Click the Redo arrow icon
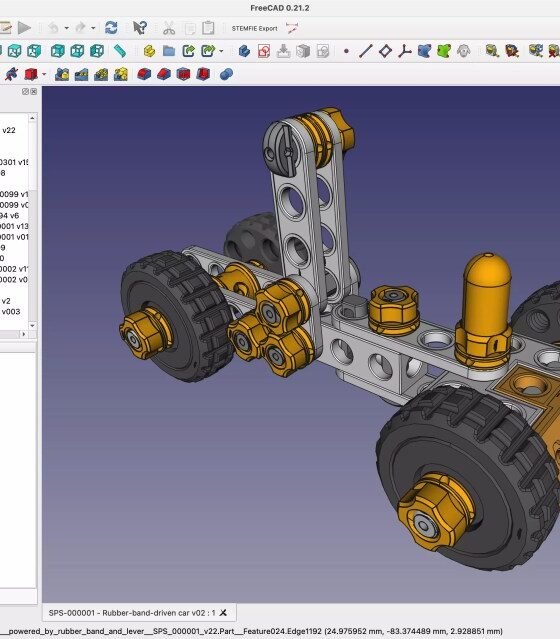The image size is (560, 639). (x=80, y=28)
